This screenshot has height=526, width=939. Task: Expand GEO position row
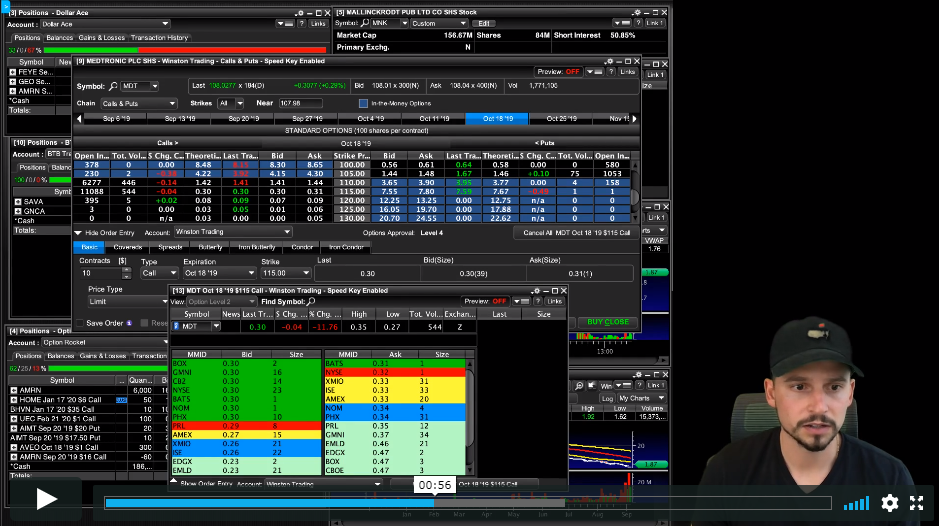[13, 81]
